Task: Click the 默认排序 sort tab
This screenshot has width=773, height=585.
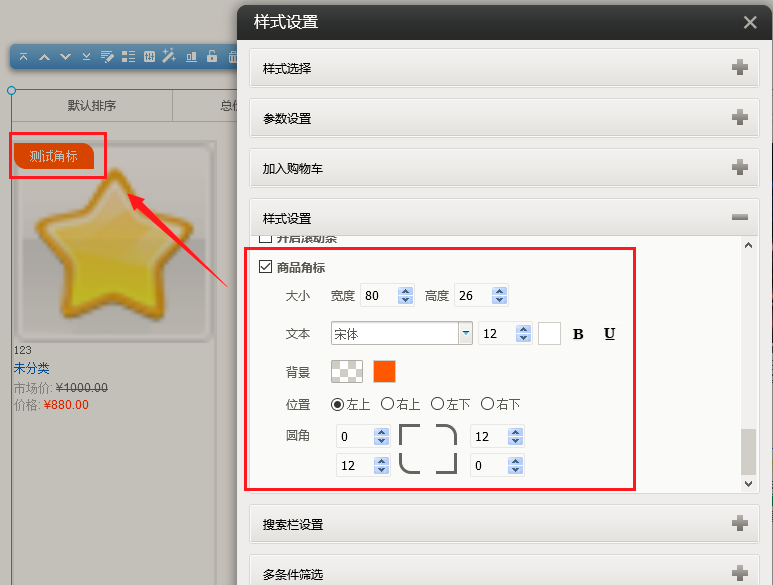Action: (x=92, y=105)
